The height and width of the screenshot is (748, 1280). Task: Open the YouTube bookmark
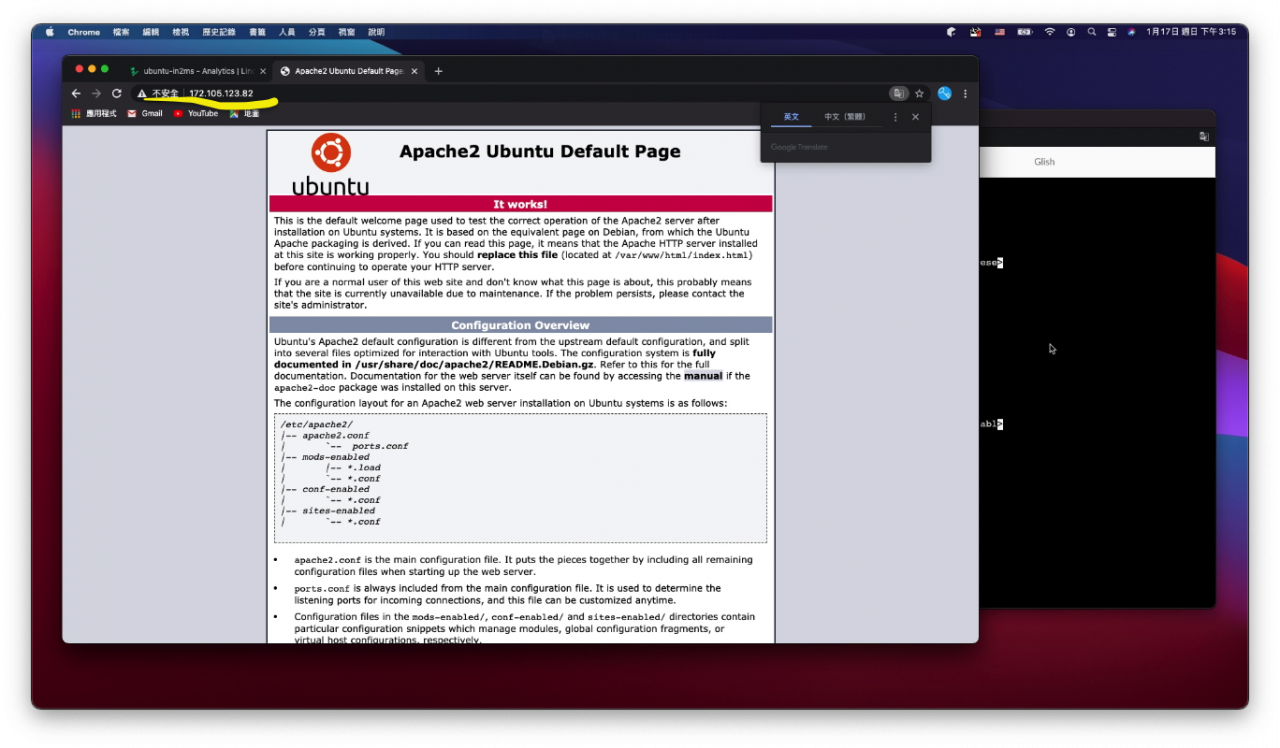[x=195, y=114]
